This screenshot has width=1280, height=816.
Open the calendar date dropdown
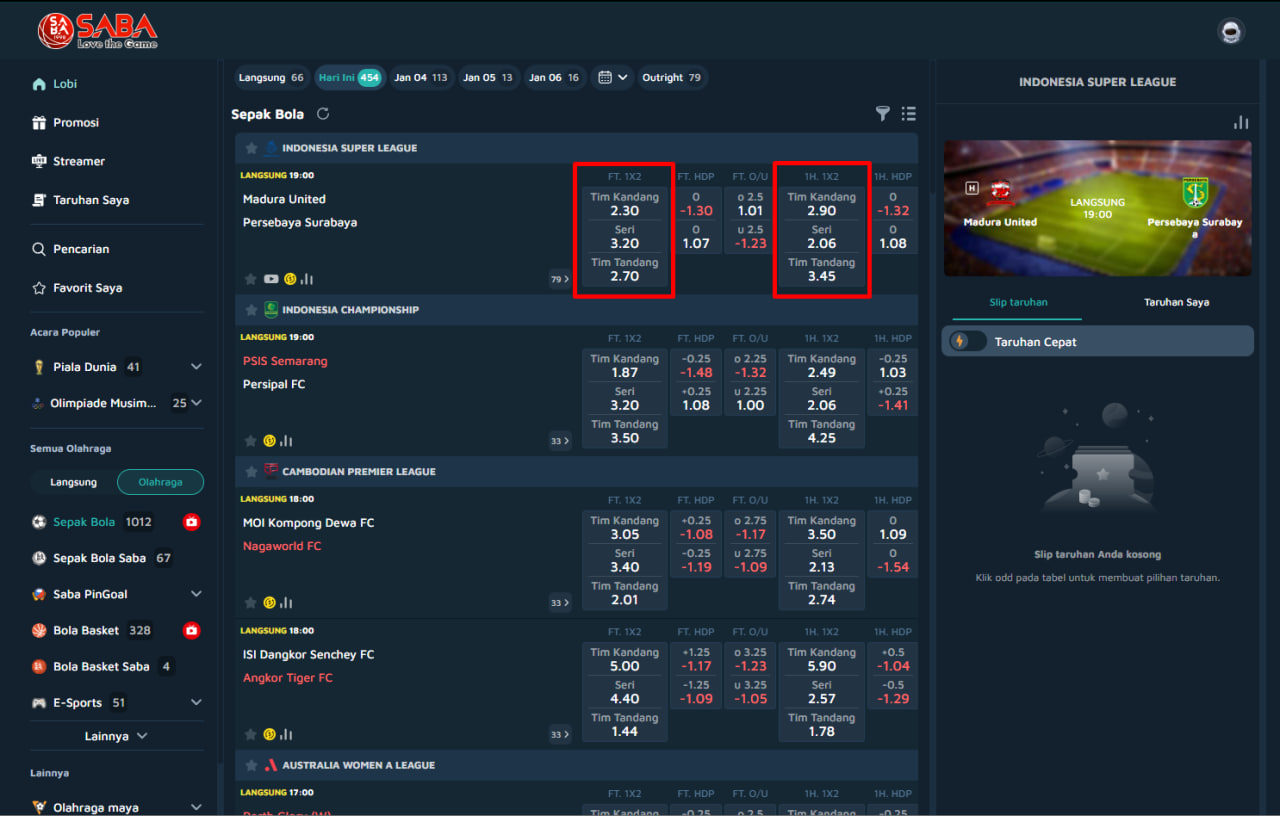tap(612, 77)
